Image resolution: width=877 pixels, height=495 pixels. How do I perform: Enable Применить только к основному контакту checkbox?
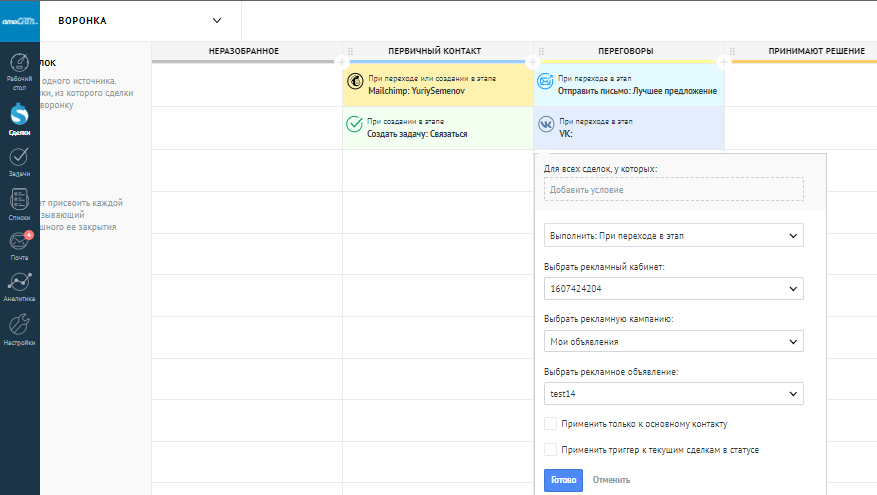point(551,424)
